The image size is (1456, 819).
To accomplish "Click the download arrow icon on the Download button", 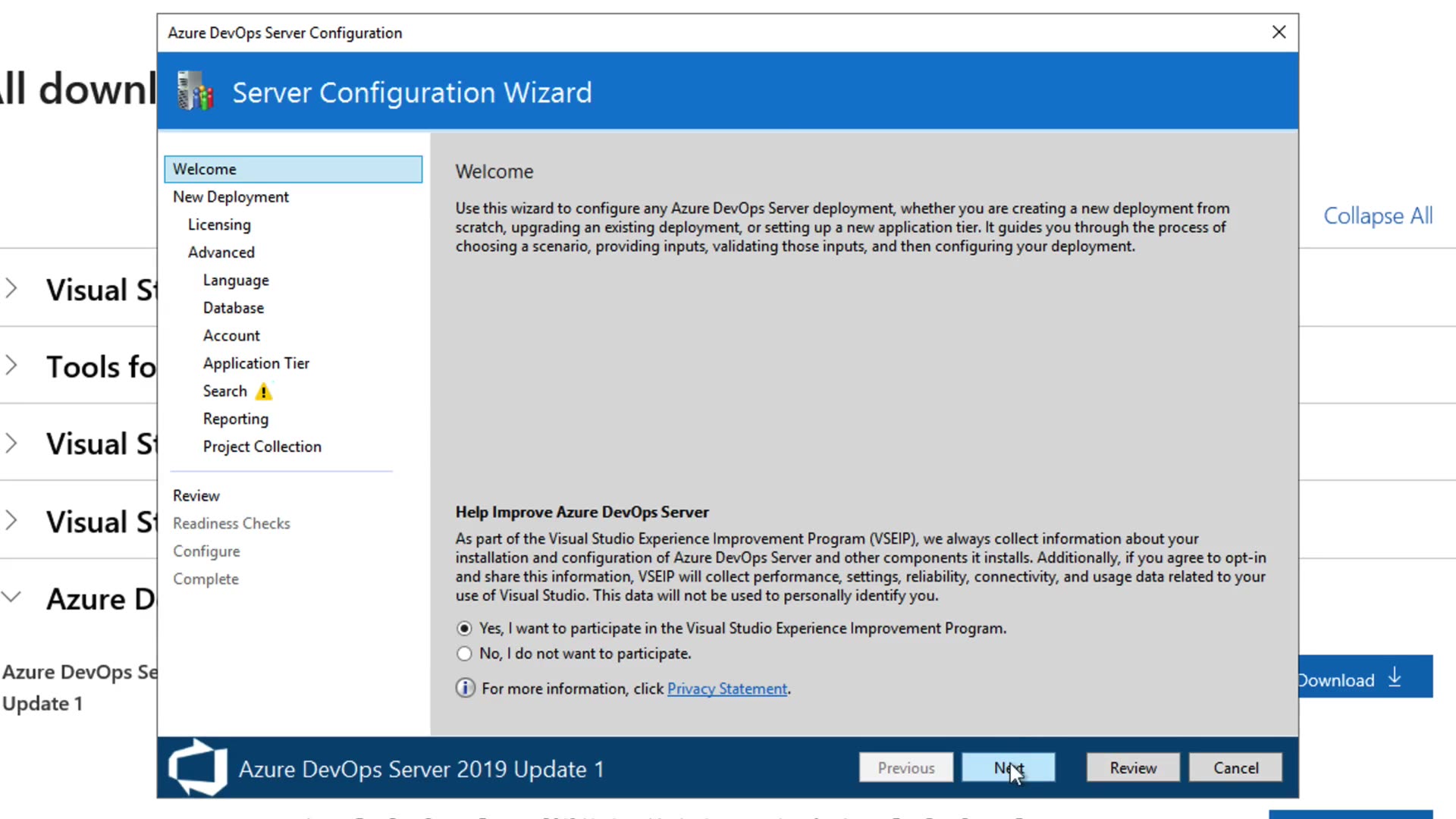I will 1395,677.
